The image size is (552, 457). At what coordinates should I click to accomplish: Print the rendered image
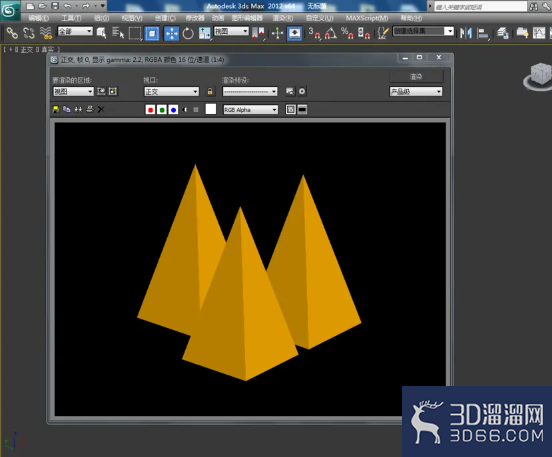pos(90,109)
